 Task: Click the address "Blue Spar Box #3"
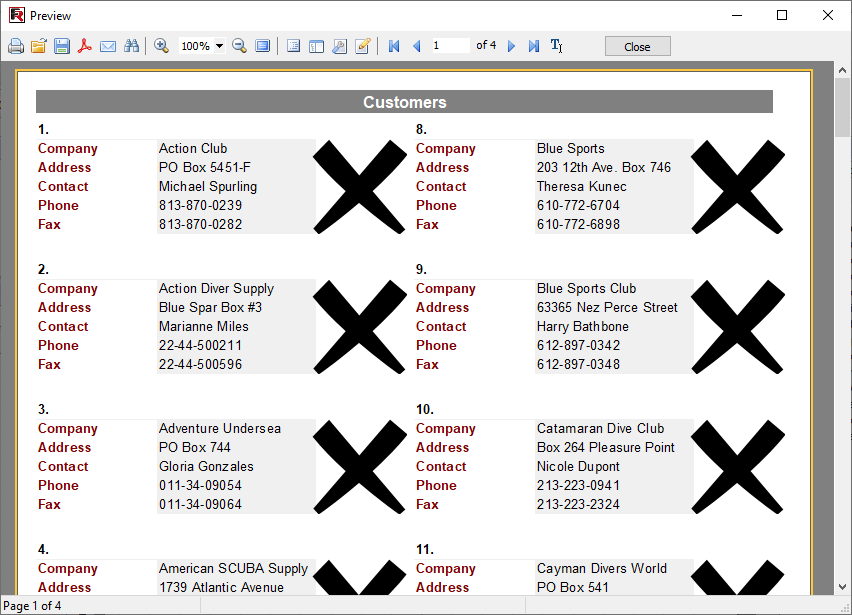point(210,308)
